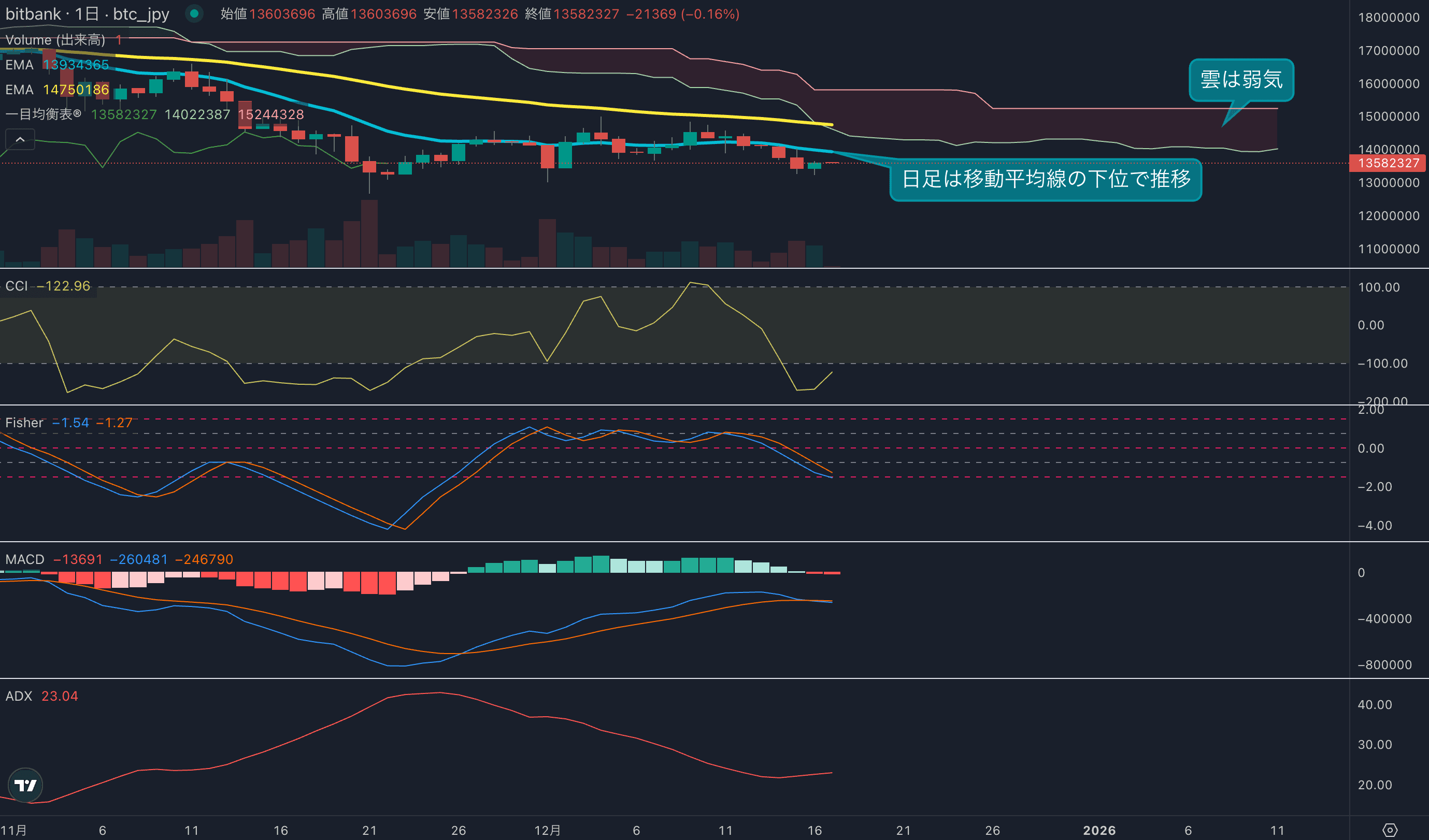Click the 12月 label on time axis
The width and height of the screenshot is (1429, 840).
click(547, 830)
